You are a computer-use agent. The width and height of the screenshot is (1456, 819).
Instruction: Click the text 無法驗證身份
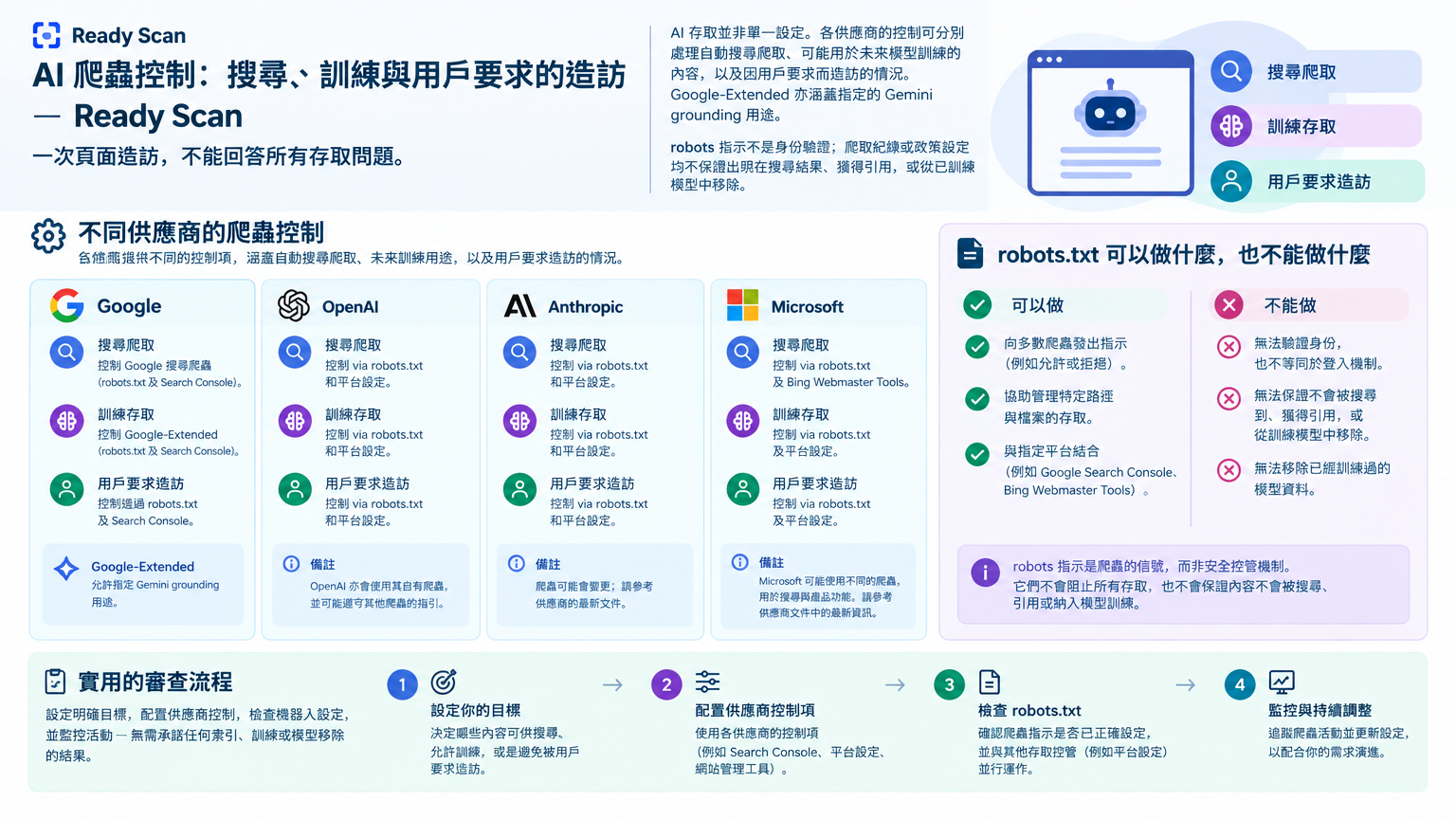[x=1296, y=342]
